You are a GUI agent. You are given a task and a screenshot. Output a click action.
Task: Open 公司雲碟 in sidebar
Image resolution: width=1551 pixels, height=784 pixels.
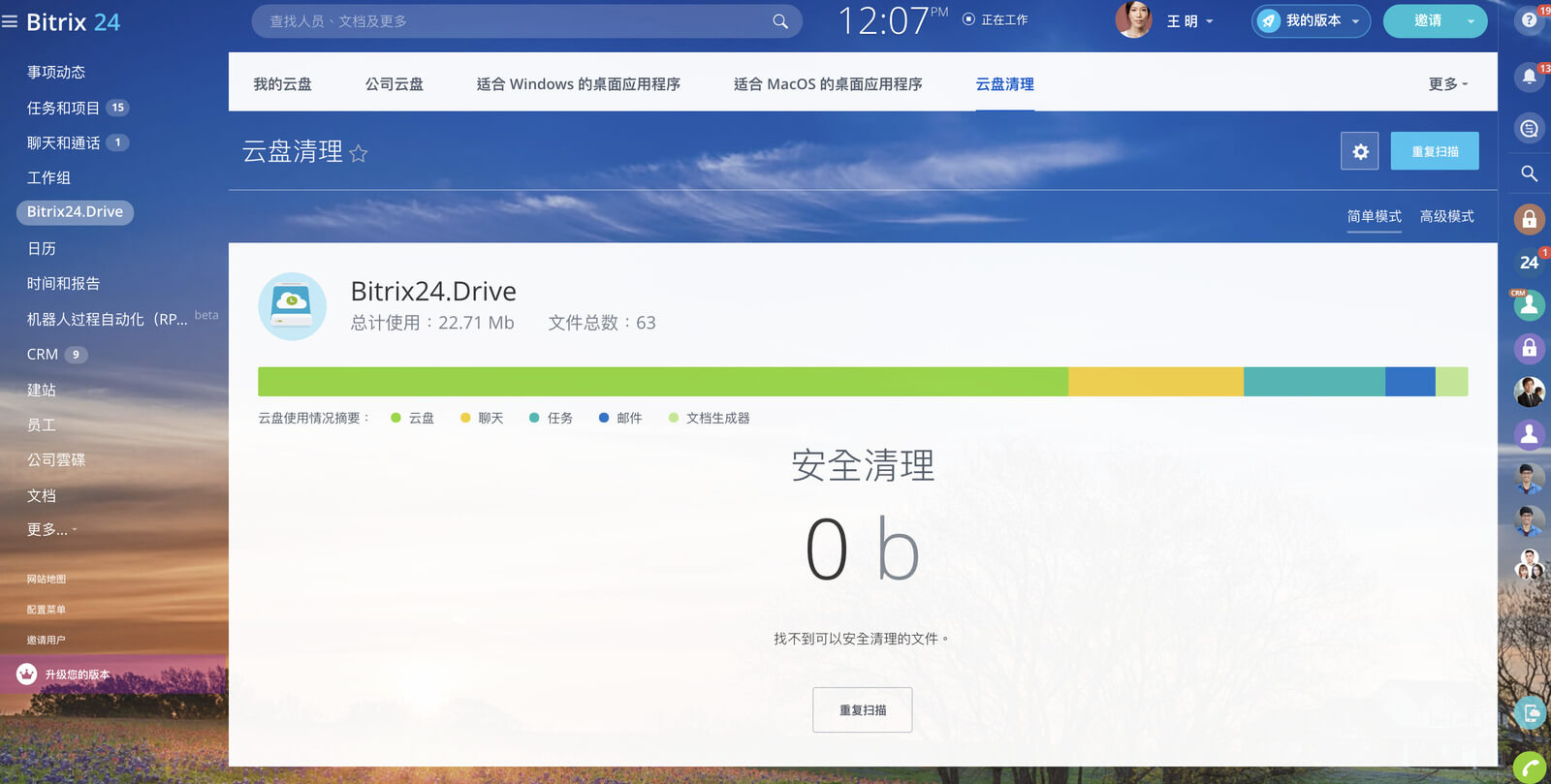[x=56, y=459]
